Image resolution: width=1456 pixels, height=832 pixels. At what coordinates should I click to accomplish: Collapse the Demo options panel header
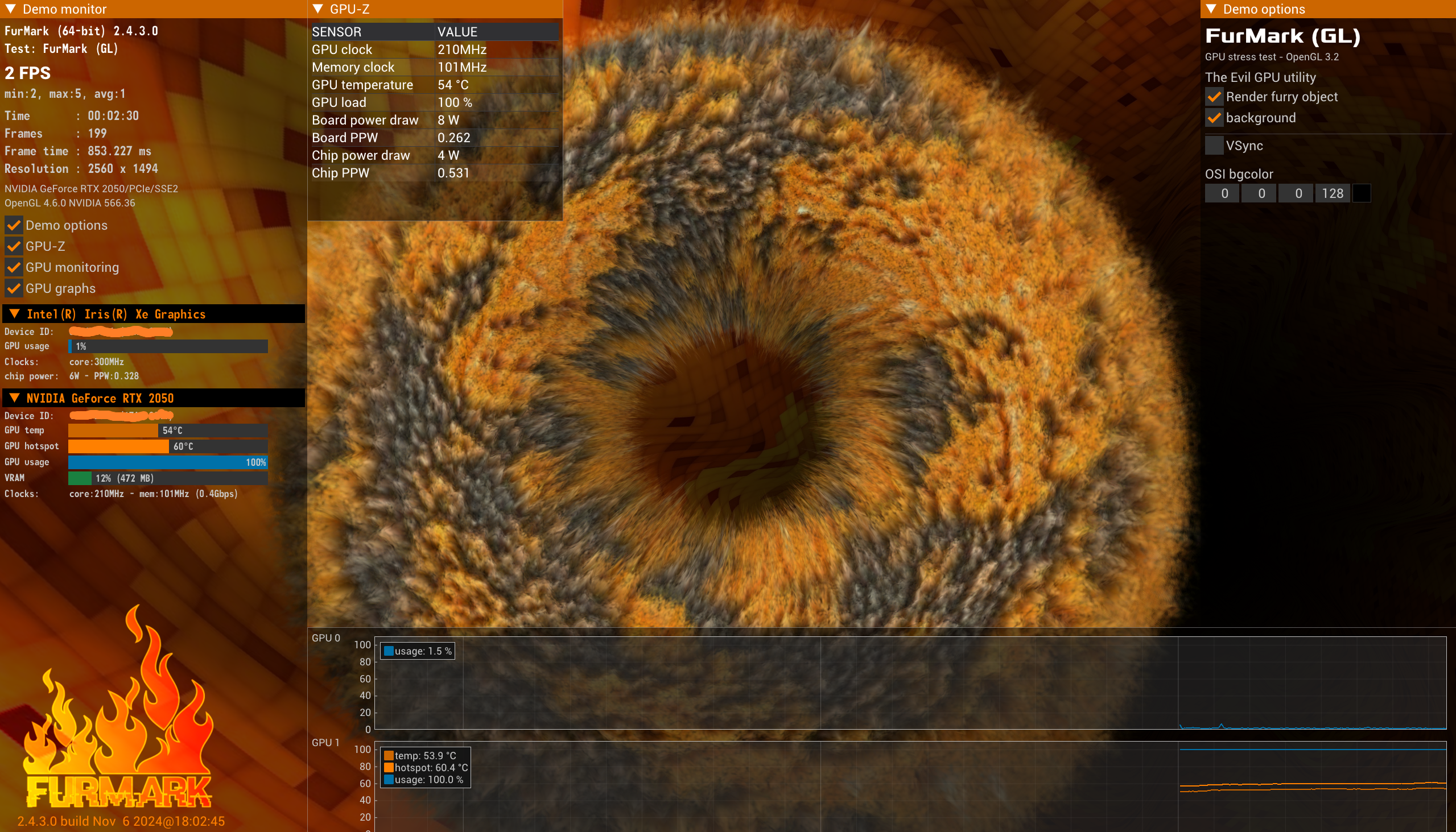pos(1211,9)
